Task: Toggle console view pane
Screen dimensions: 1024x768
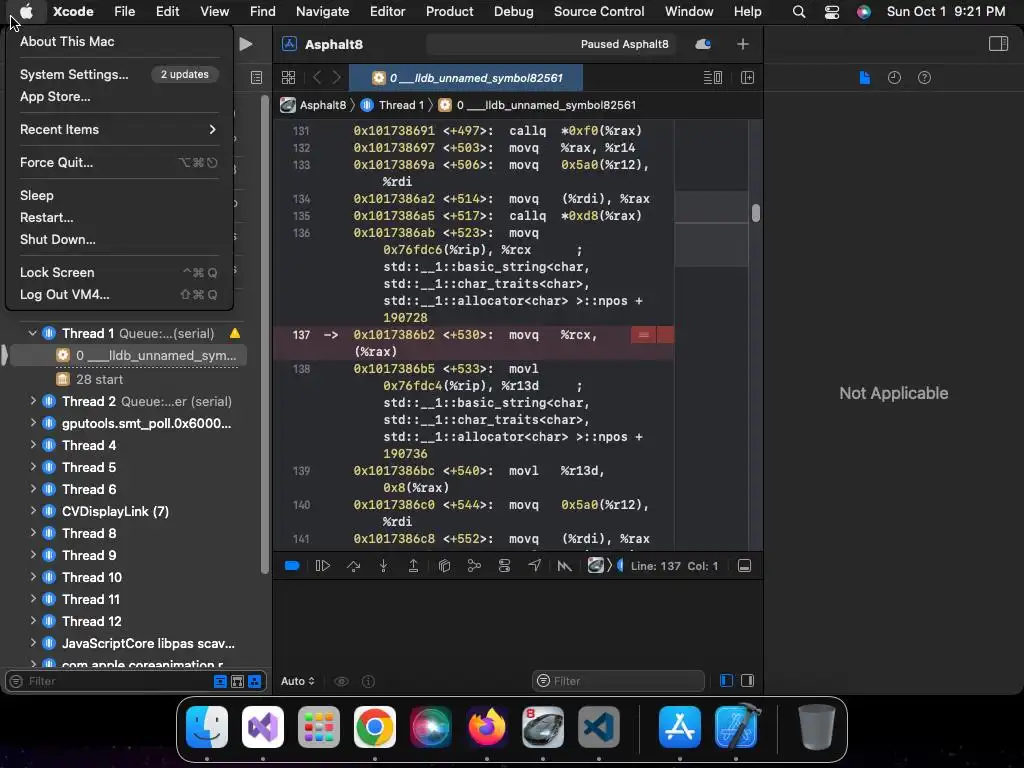Action: click(x=748, y=680)
